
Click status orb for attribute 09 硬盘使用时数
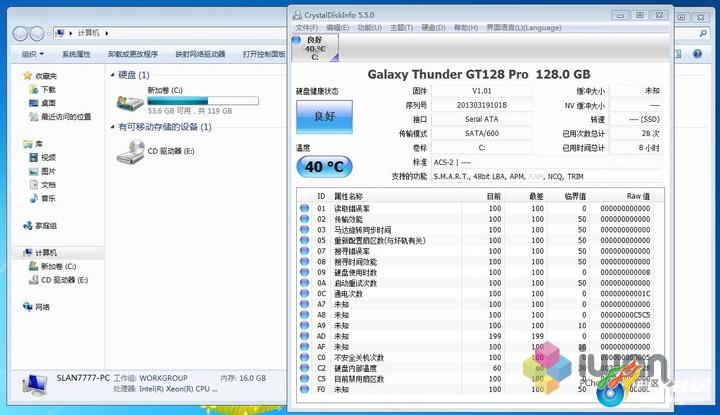(304, 272)
